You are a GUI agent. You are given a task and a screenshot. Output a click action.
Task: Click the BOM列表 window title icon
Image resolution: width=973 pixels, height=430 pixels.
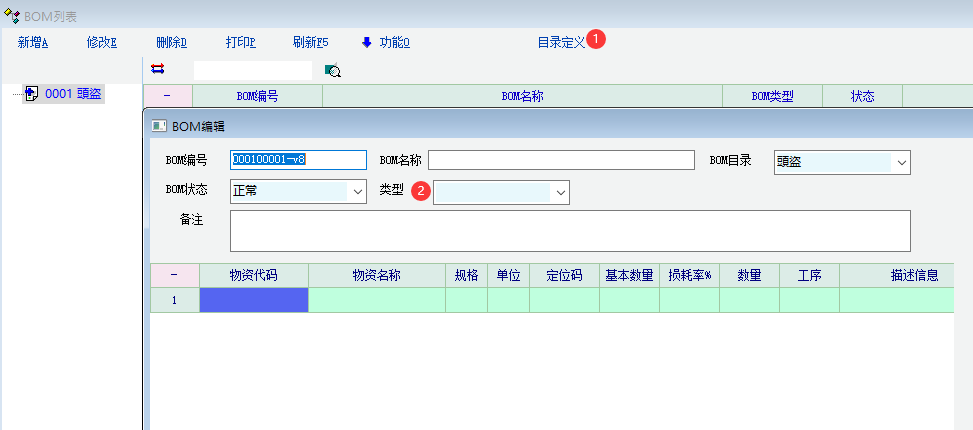click(x=12, y=16)
